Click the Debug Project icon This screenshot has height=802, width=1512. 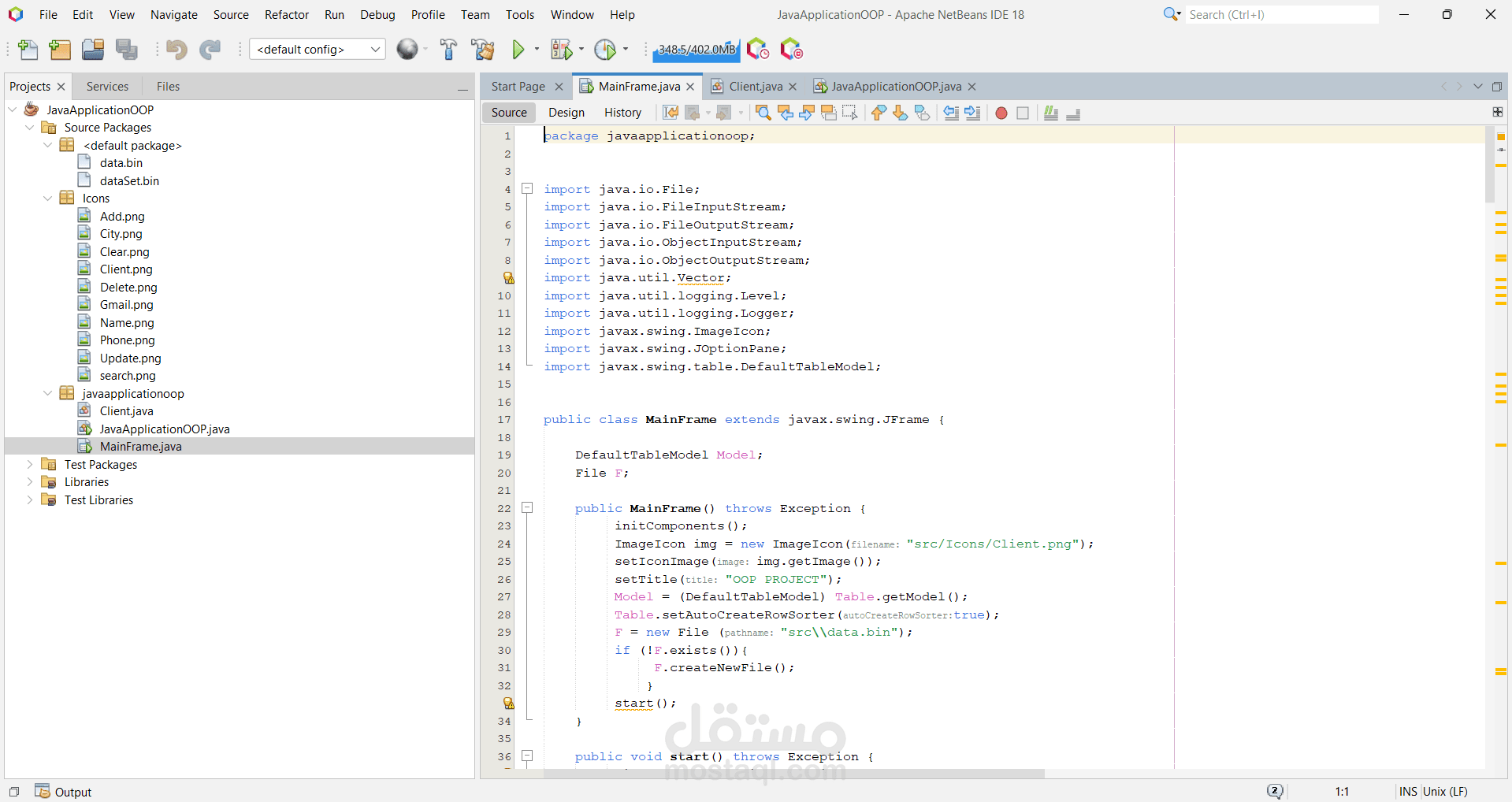tap(561, 50)
